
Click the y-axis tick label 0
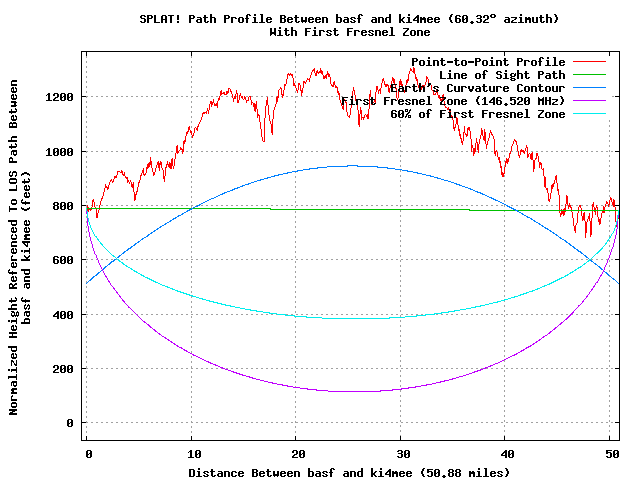tap(70, 423)
